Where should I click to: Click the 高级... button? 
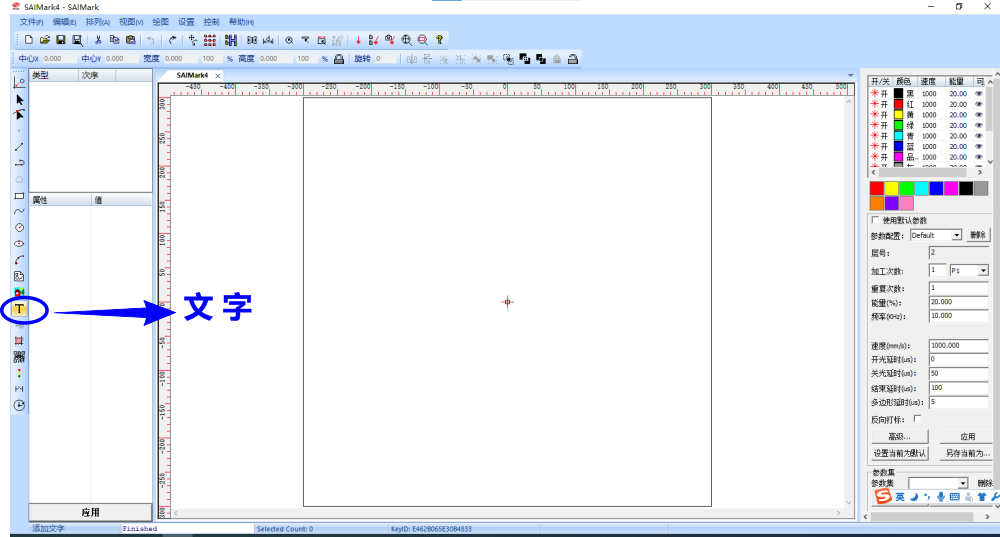pyautogui.click(x=900, y=437)
